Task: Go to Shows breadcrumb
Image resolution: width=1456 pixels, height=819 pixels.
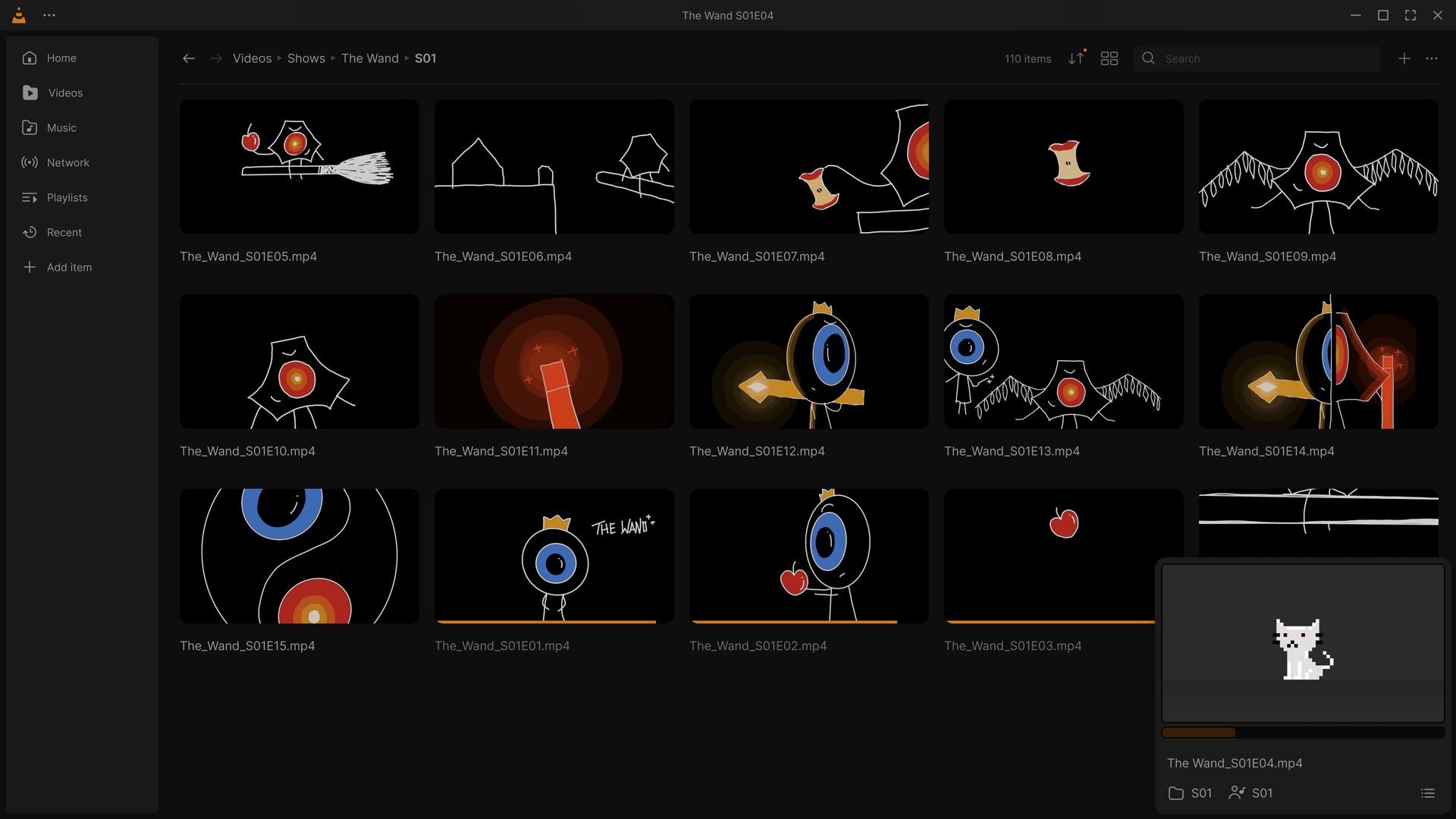Action: coord(306,58)
